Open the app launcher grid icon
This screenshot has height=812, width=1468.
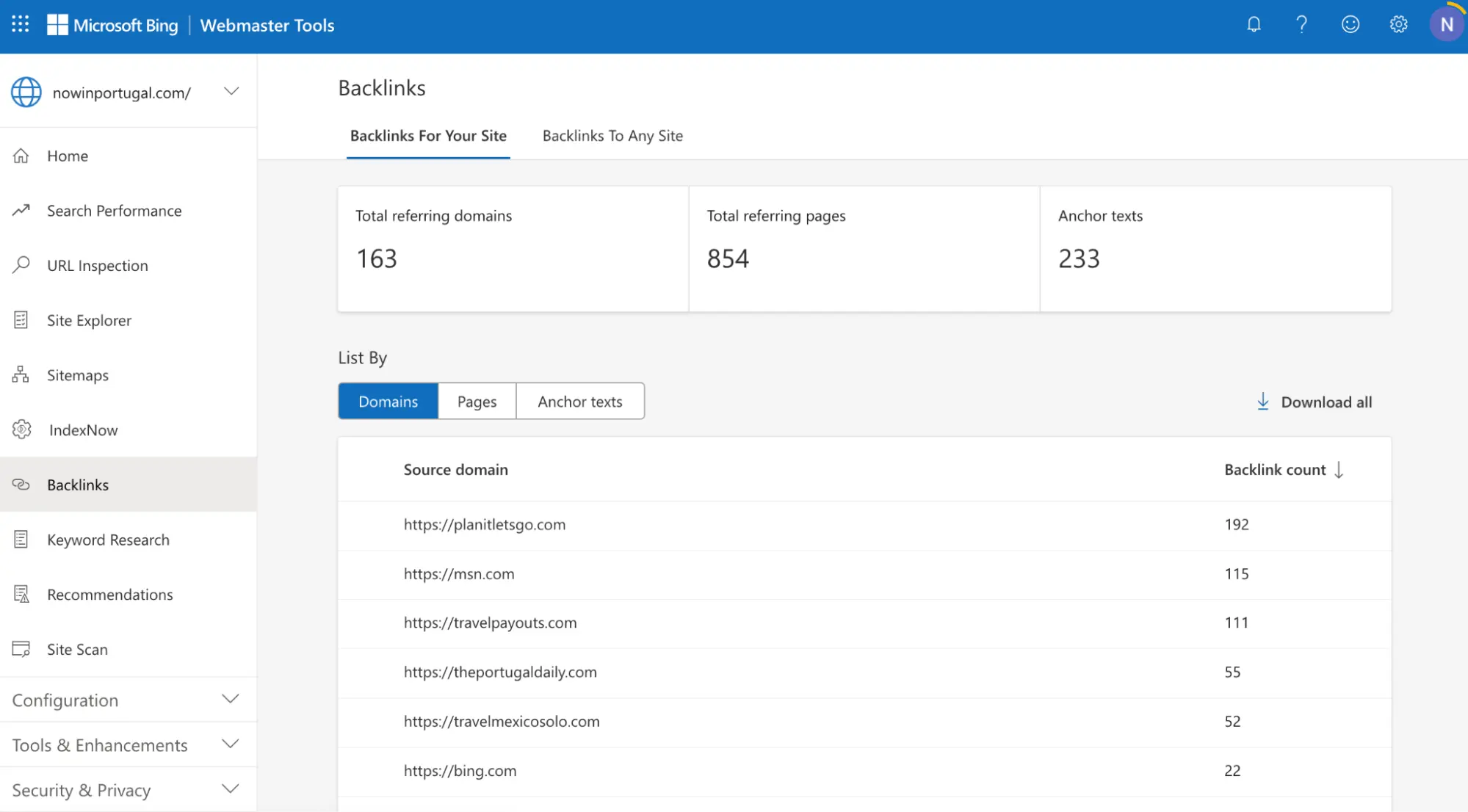(x=21, y=24)
